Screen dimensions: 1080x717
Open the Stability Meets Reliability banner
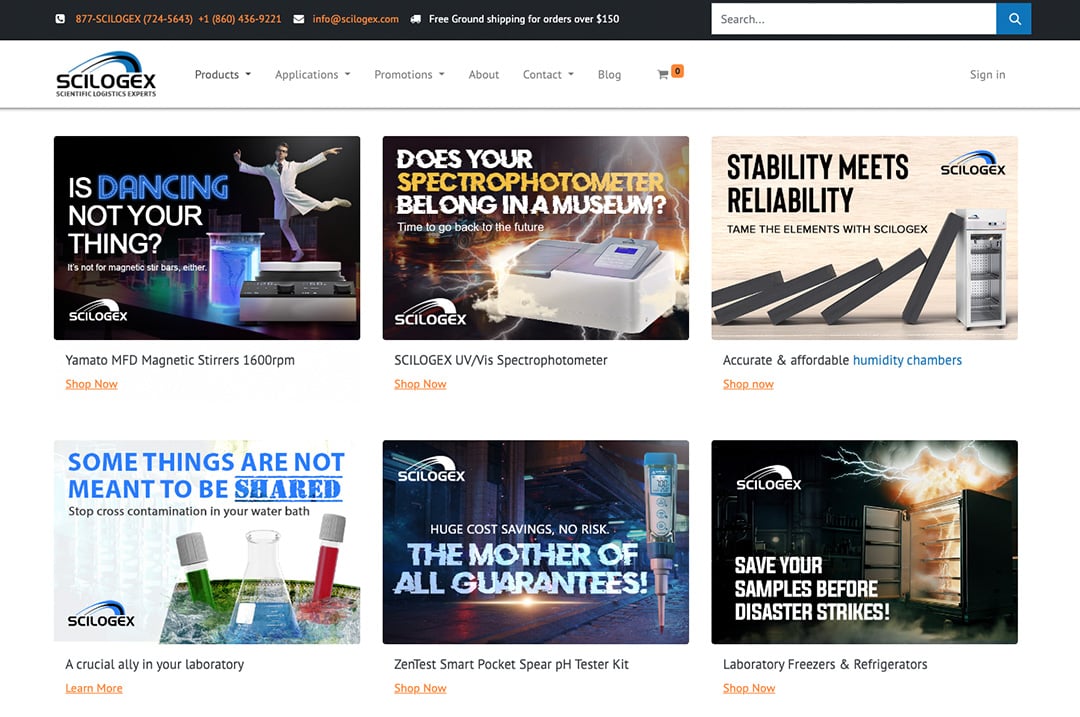(x=864, y=238)
